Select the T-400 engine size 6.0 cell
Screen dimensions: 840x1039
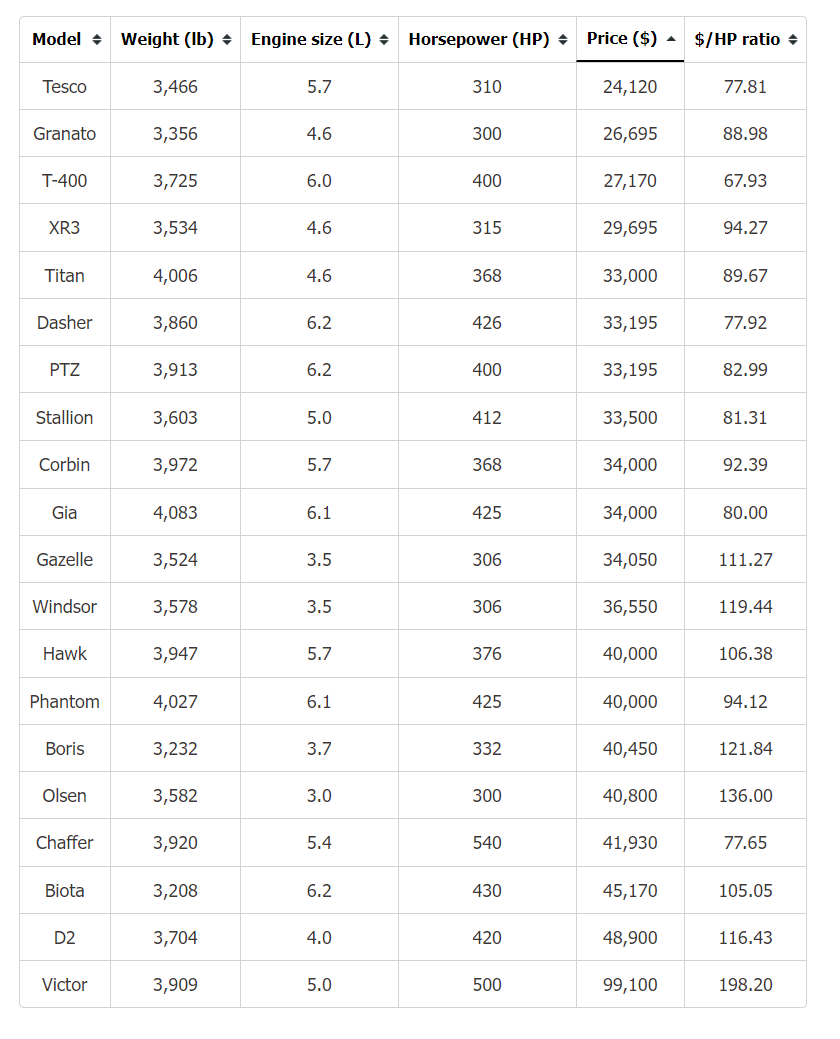tap(319, 181)
